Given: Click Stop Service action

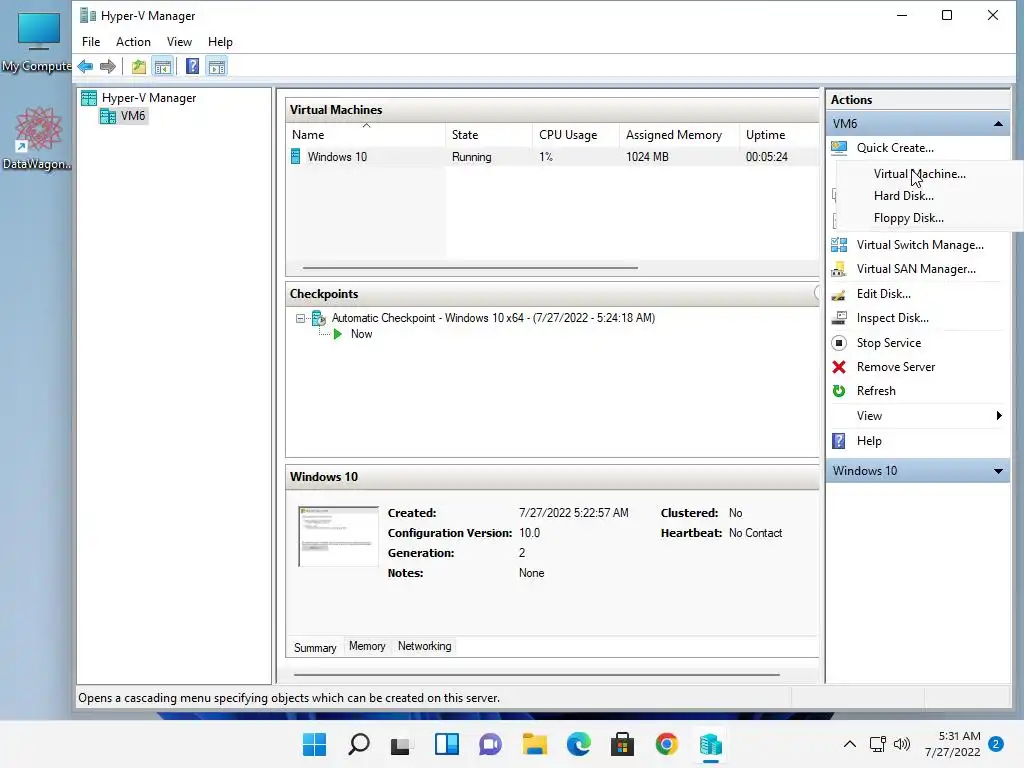Looking at the screenshot, I should click(889, 343).
